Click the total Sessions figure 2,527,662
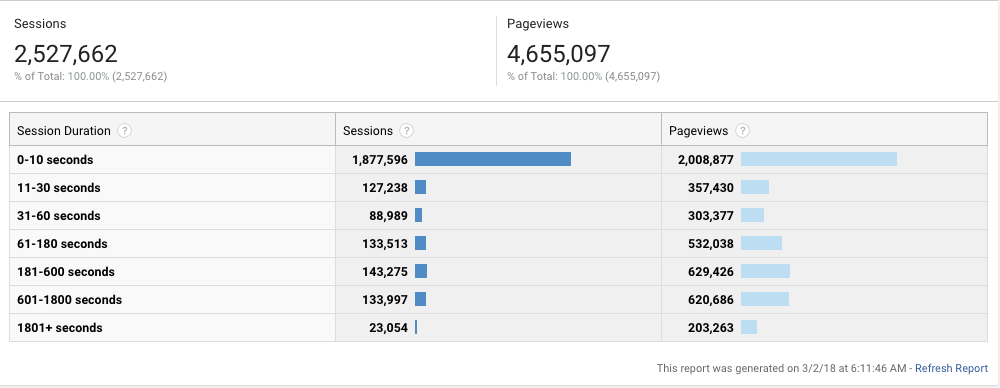This screenshot has height=388, width=1000. point(66,54)
